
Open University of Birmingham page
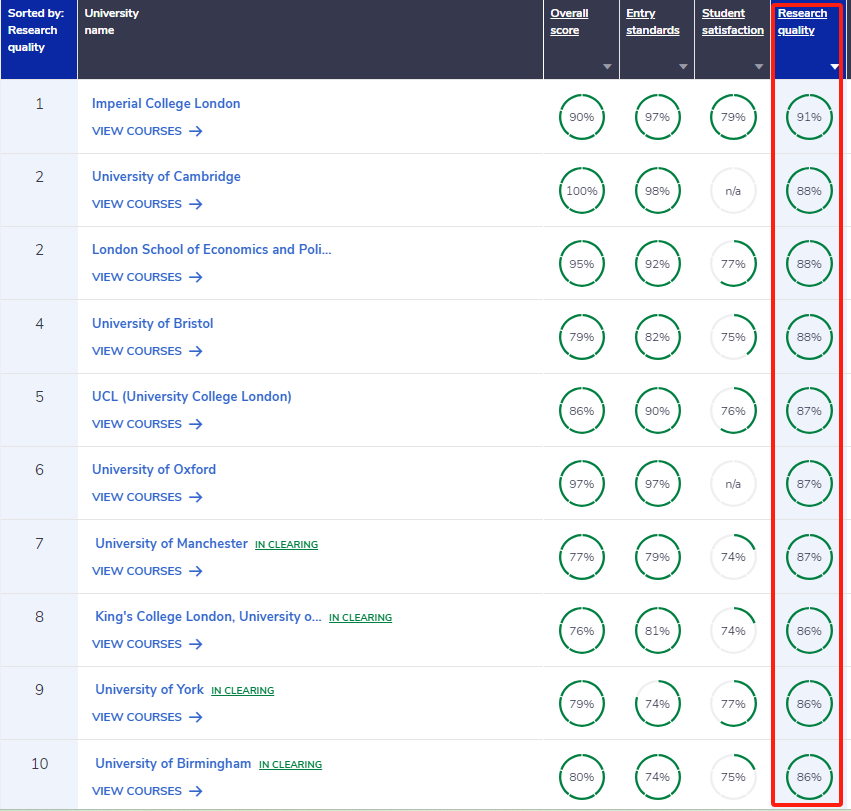pos(173,763)
